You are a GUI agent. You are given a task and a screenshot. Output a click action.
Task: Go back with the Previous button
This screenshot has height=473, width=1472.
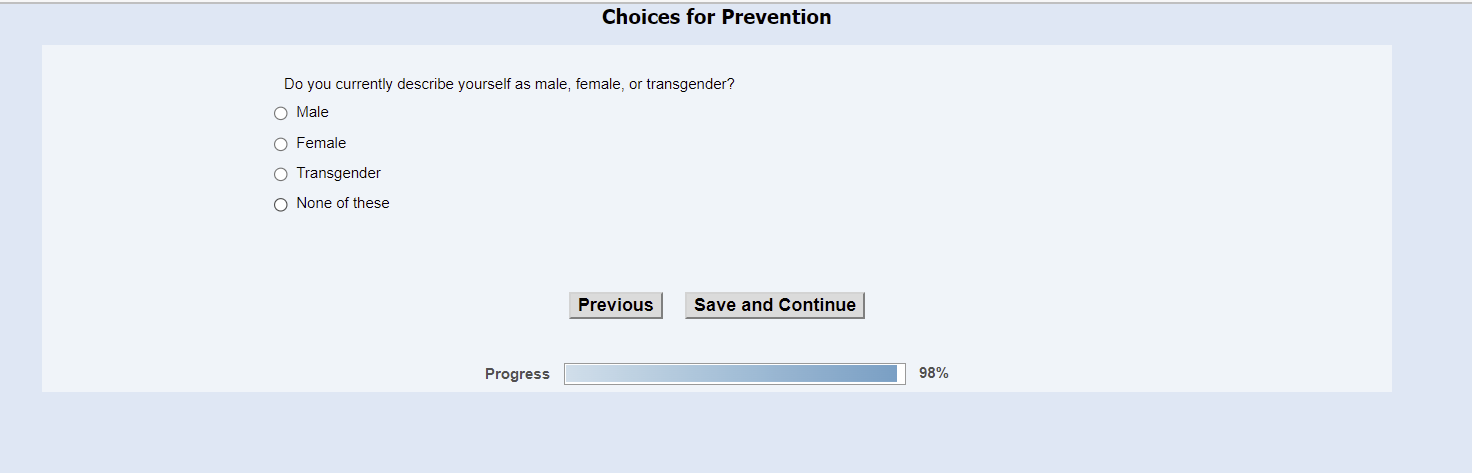[615, 305]
